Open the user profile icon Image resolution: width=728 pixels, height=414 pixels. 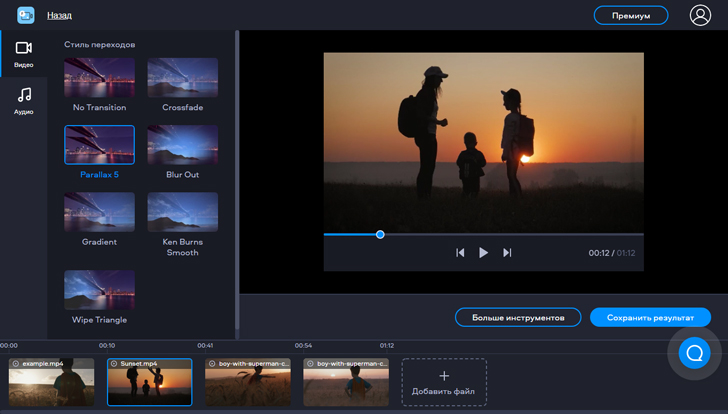(700, 15)
